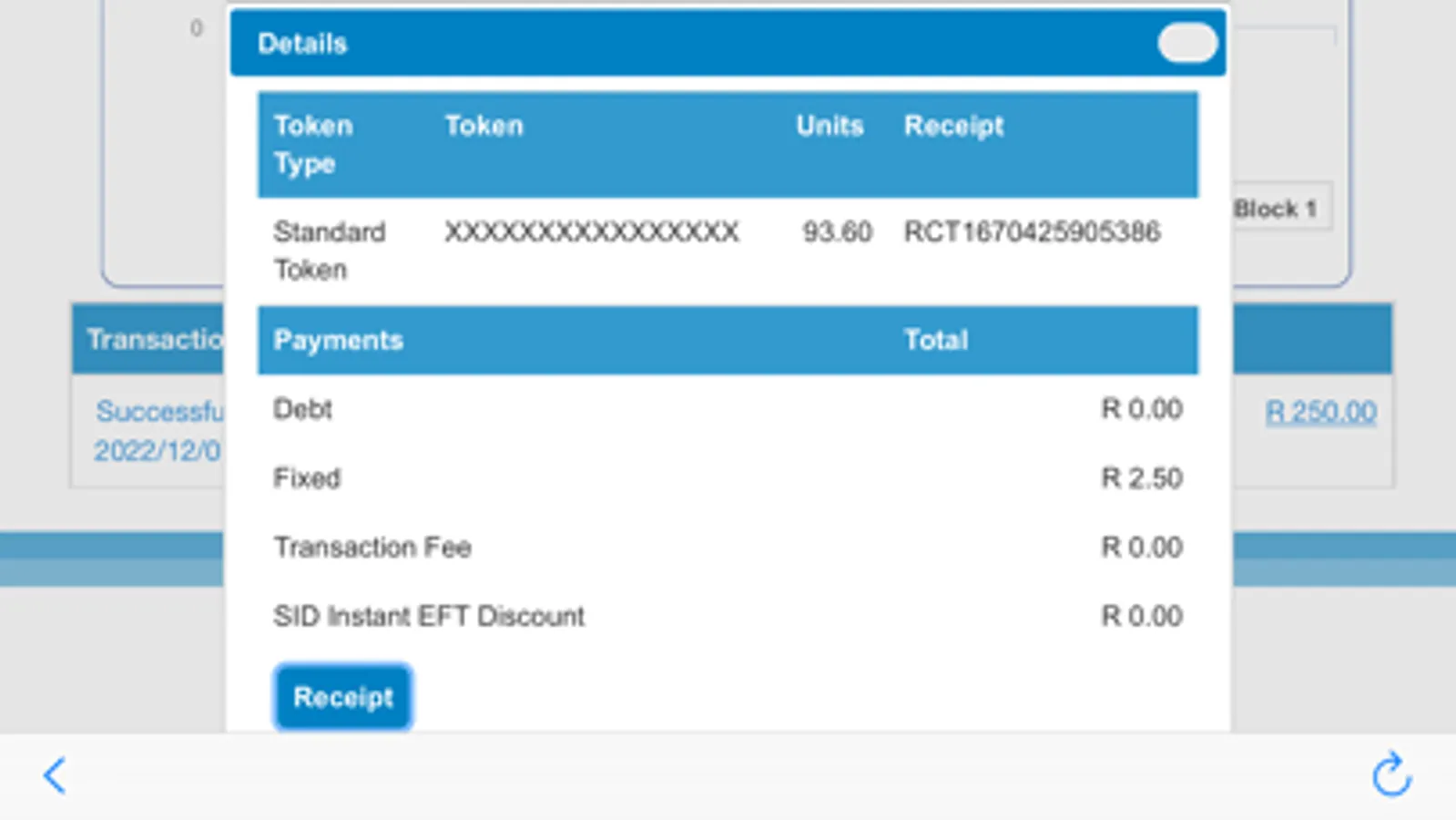Select the Standard Token type cell
The height and width of the screenshot is (820, 1456).
(x=330, y=251)
